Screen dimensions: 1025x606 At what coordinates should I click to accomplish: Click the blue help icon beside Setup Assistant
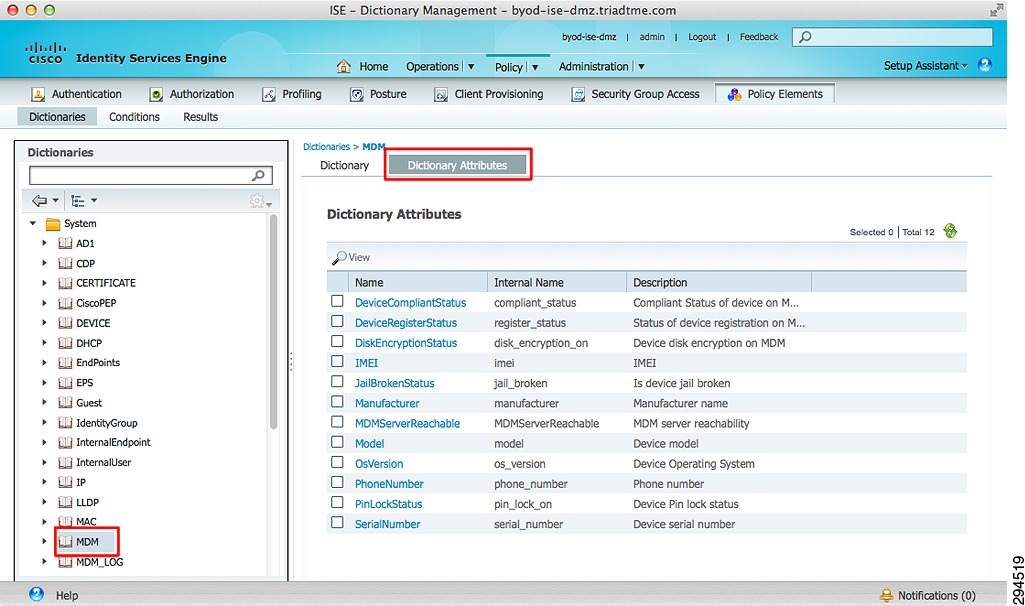984,65
